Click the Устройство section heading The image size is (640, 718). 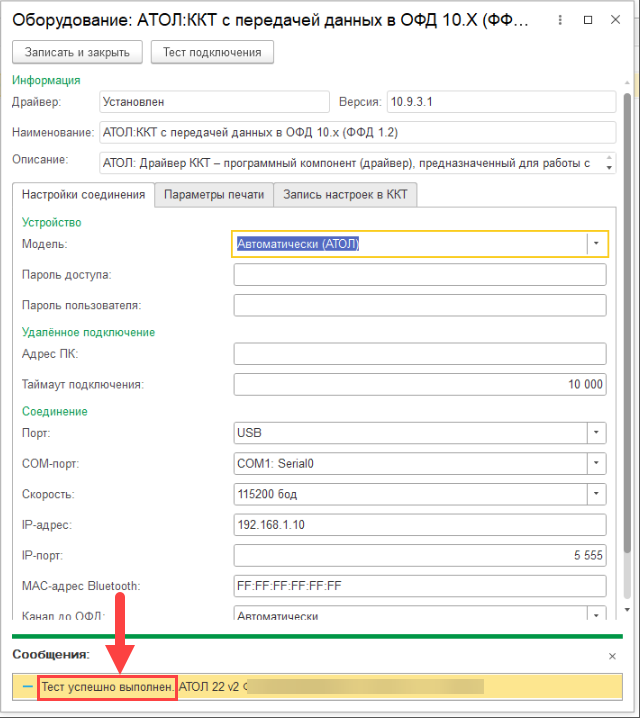pyautogui.click(x=52, y=223)
